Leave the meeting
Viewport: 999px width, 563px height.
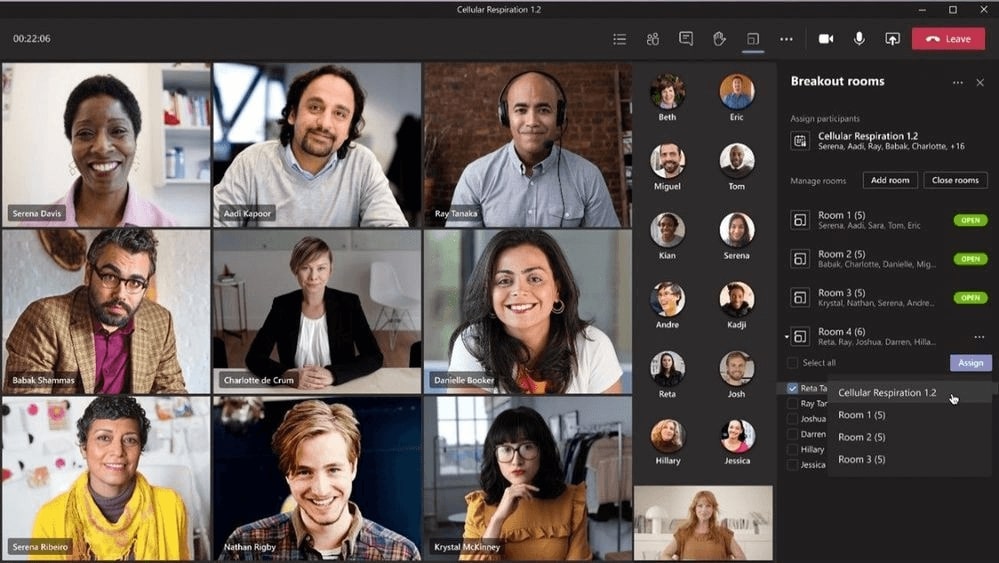pyautogui.click(x=948, y=39)
